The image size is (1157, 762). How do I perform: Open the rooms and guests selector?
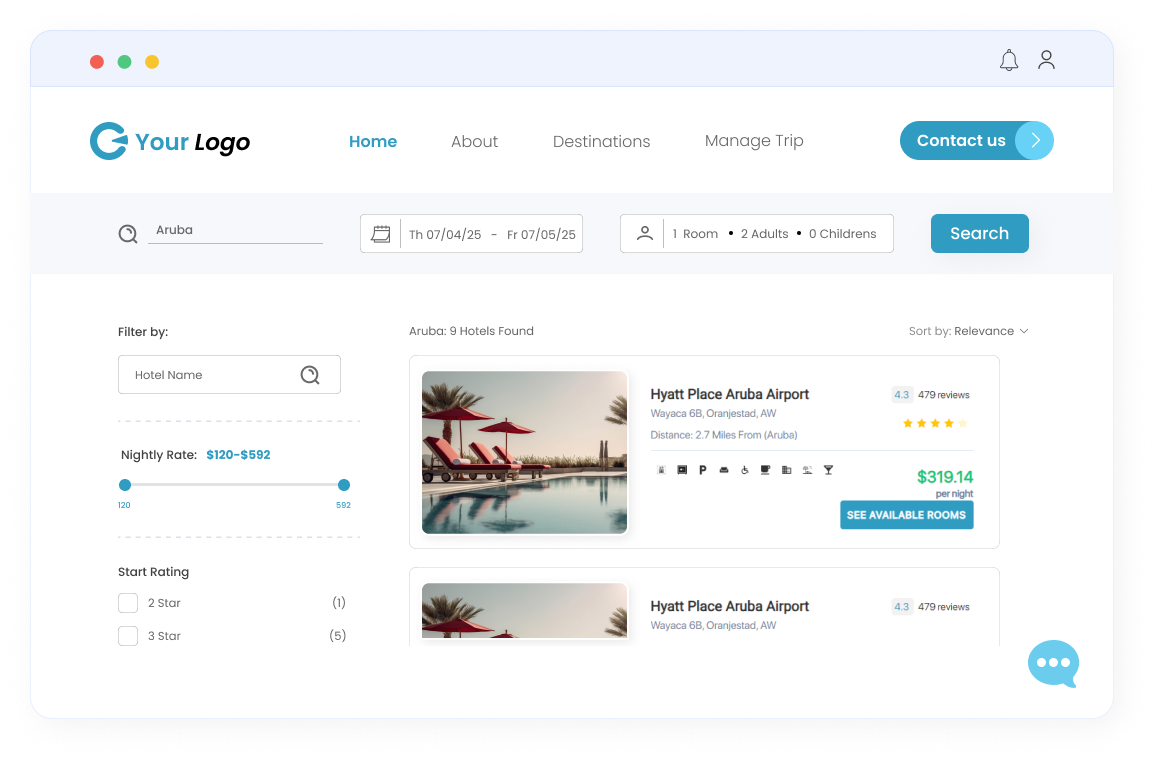pos(756,234)
